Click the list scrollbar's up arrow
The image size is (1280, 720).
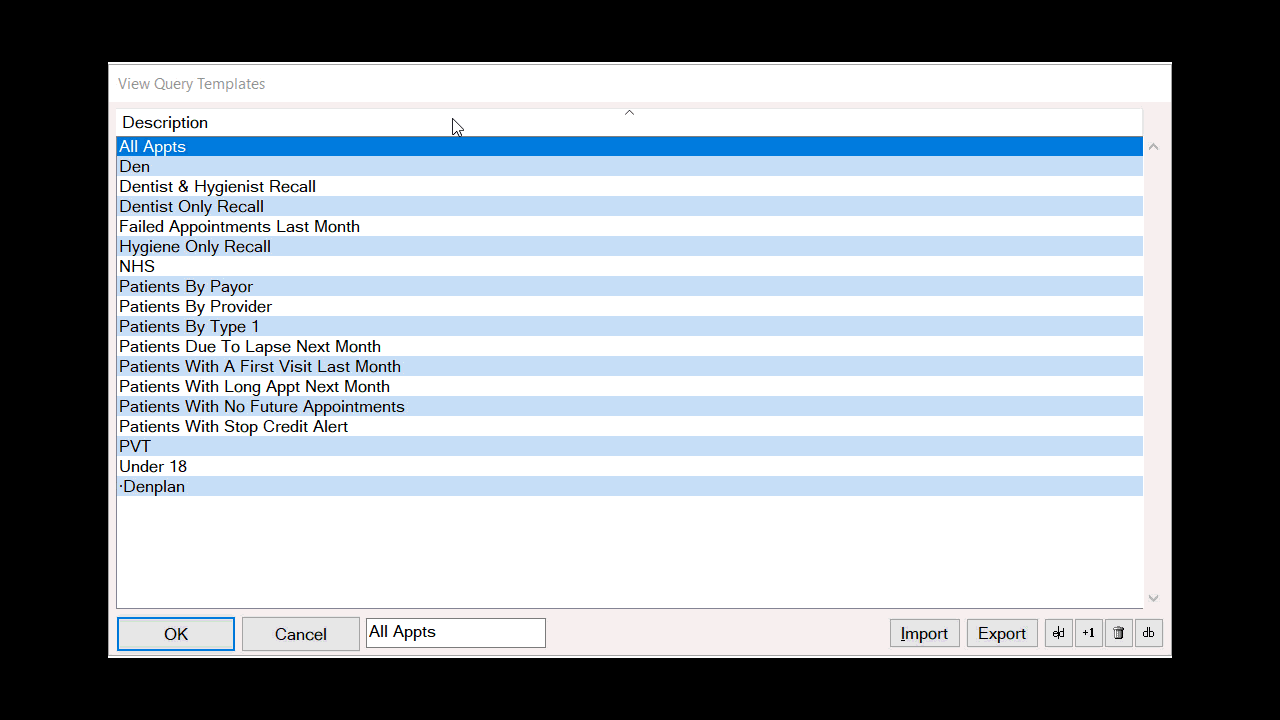[1153, 147]
